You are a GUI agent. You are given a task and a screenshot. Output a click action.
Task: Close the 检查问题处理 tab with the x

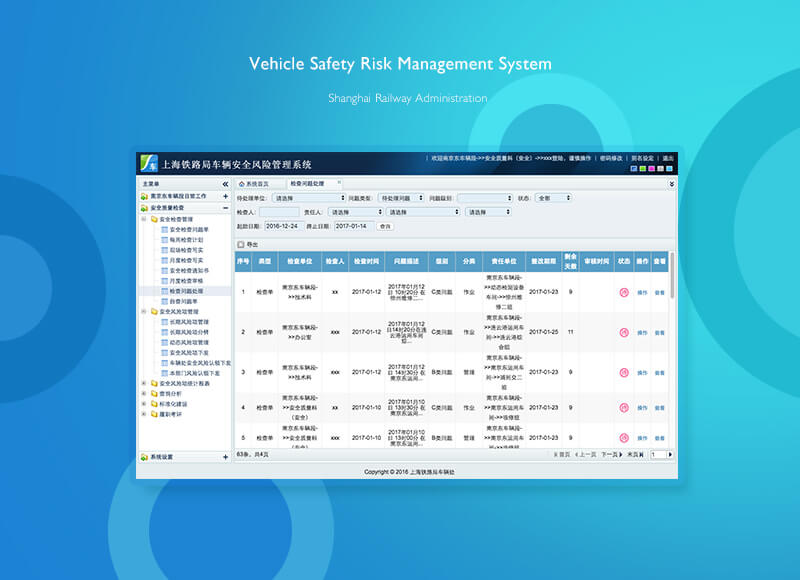click(x=338, y=184)
